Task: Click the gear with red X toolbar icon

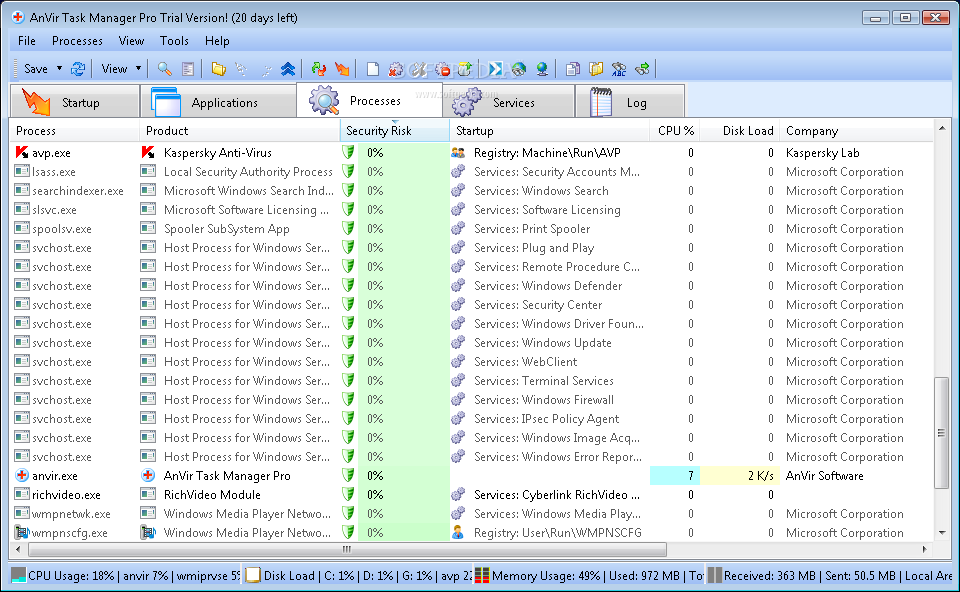Action: (x=396, y=69)
